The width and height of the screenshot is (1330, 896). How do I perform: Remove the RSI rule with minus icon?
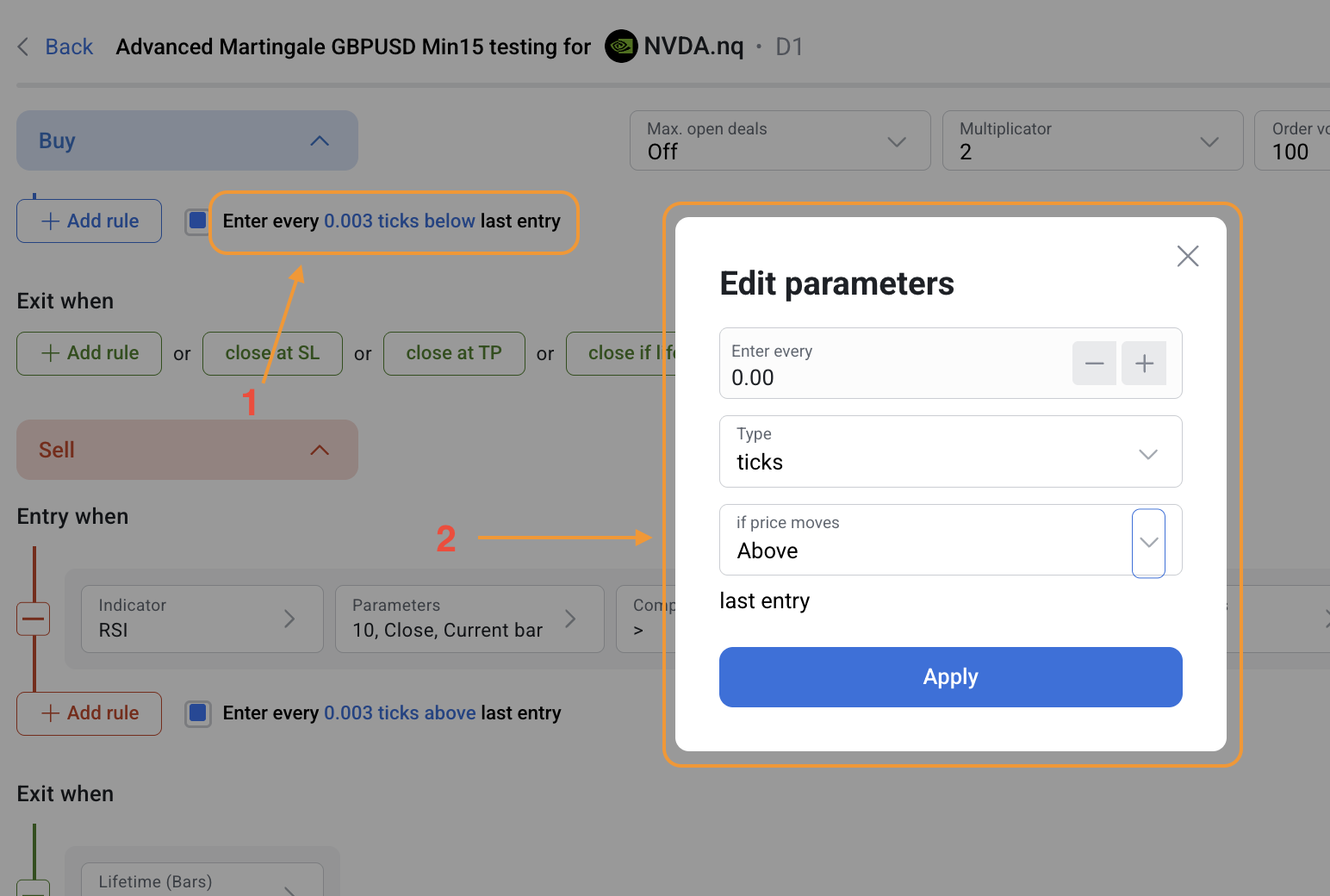point(34,619)
